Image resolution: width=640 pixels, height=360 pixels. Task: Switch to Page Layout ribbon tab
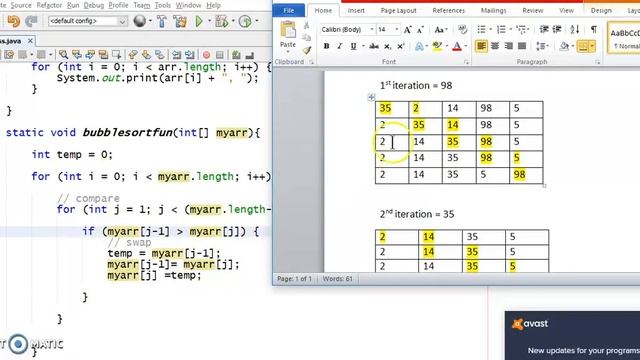coord(398,11)
